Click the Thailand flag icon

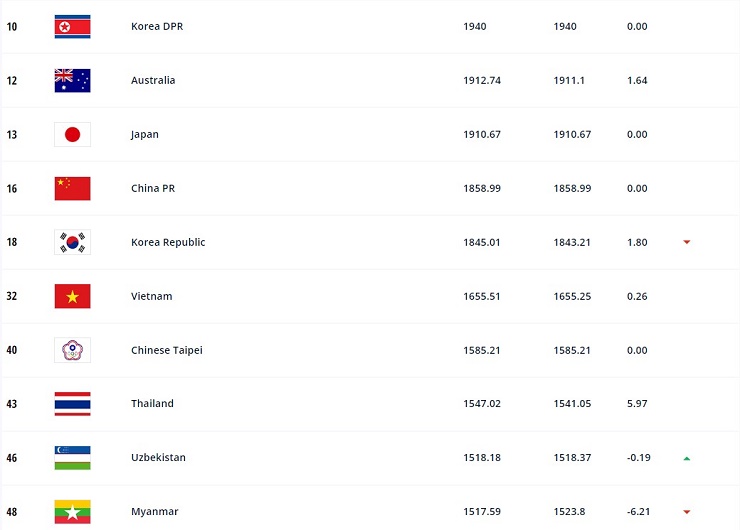72,404
